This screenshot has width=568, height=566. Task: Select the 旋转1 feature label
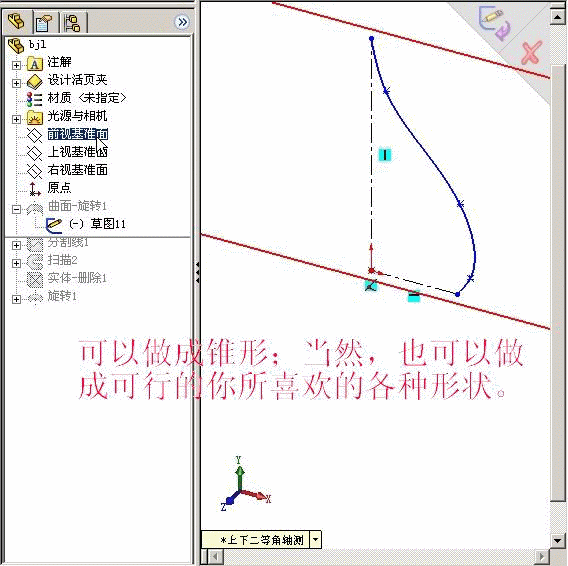click(62, 296)
